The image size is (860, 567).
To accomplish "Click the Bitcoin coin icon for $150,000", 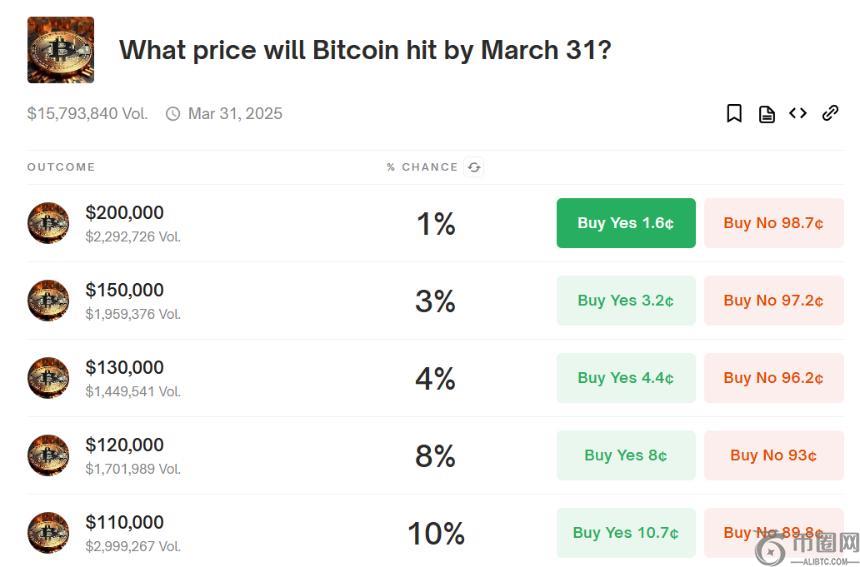I will 48,301.
